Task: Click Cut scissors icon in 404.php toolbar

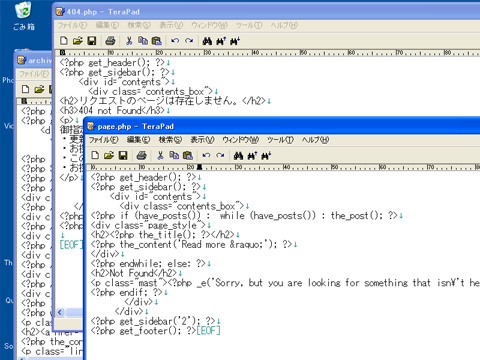Action: coord(129,41)
